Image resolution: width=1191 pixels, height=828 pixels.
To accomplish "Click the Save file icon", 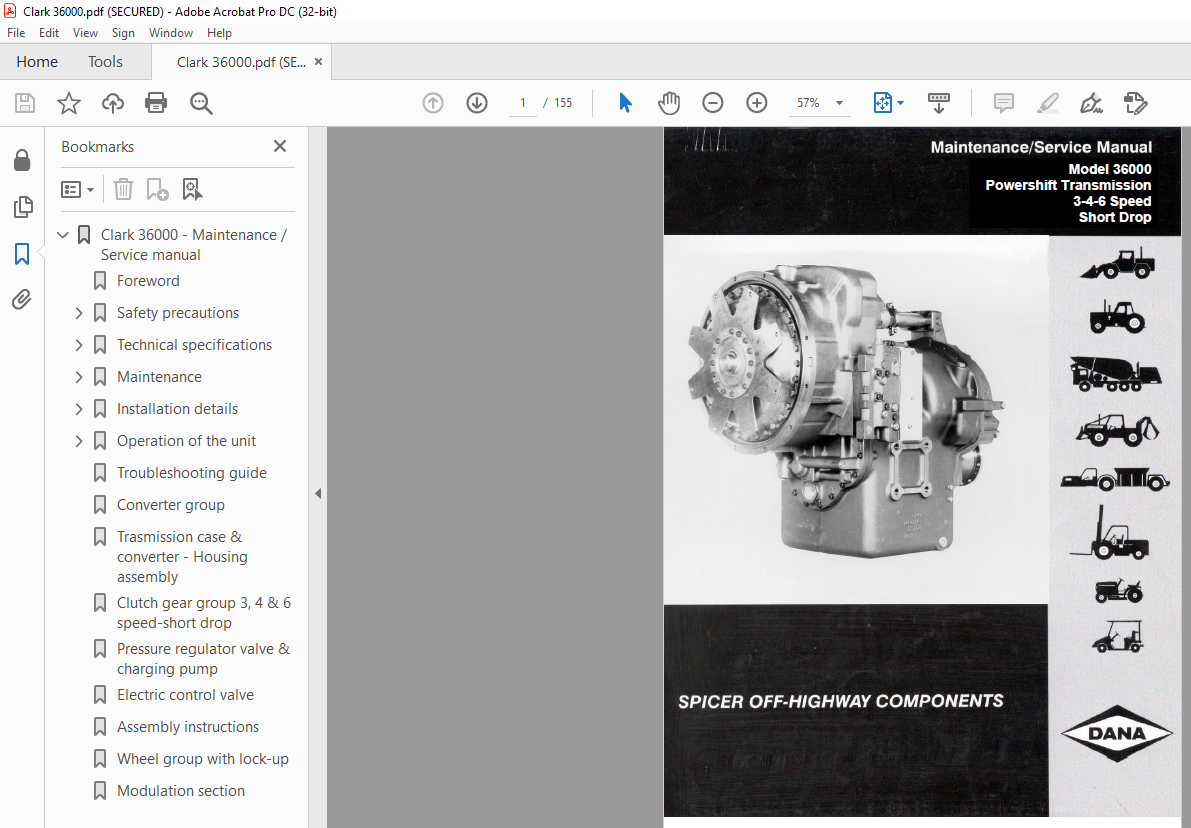I will pyautogui.click(x=25, y=103).
